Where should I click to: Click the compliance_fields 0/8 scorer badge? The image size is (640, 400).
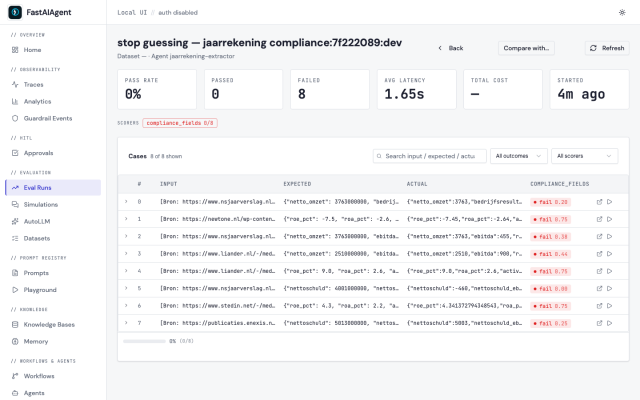pos(180,123)
